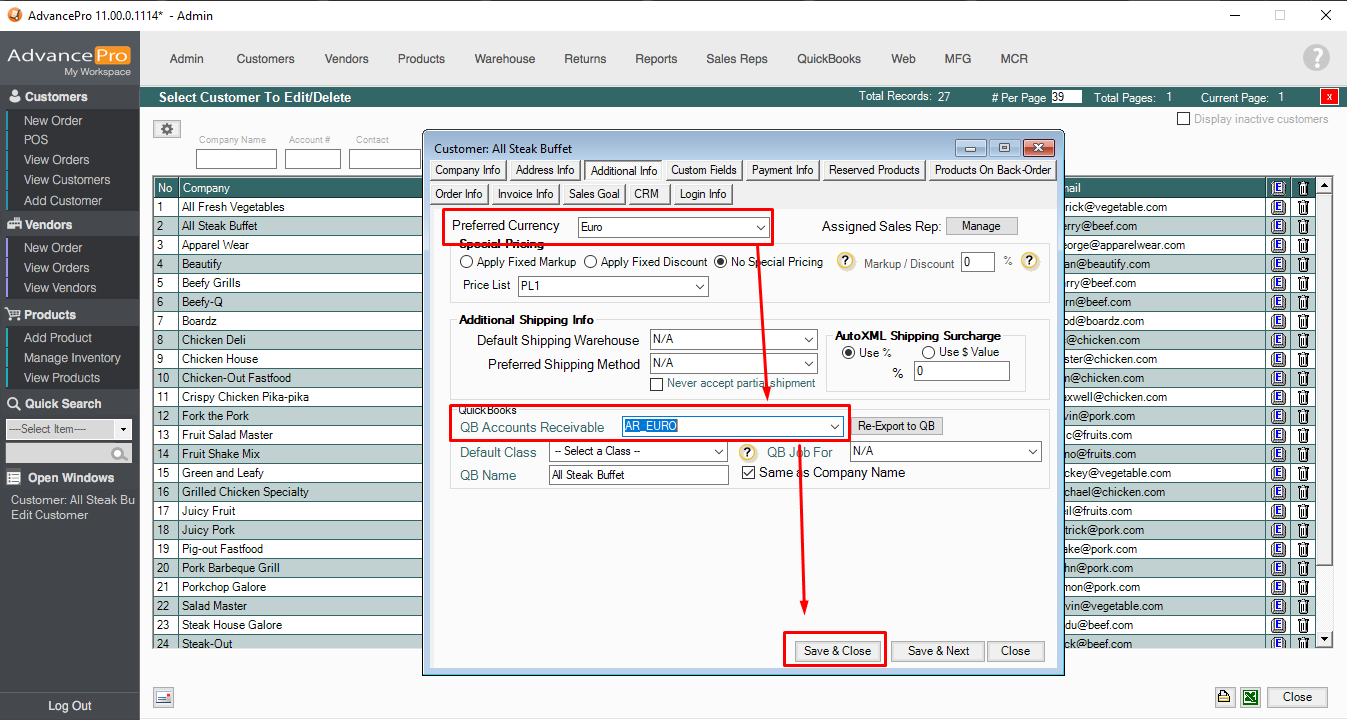Select the Apply Fixed Markup radio button
Screen dimensions: 1347x720
(467, 262)
